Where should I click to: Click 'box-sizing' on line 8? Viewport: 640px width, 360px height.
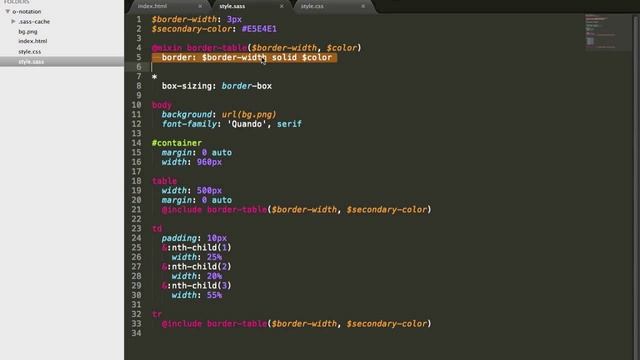click(187, 86)
